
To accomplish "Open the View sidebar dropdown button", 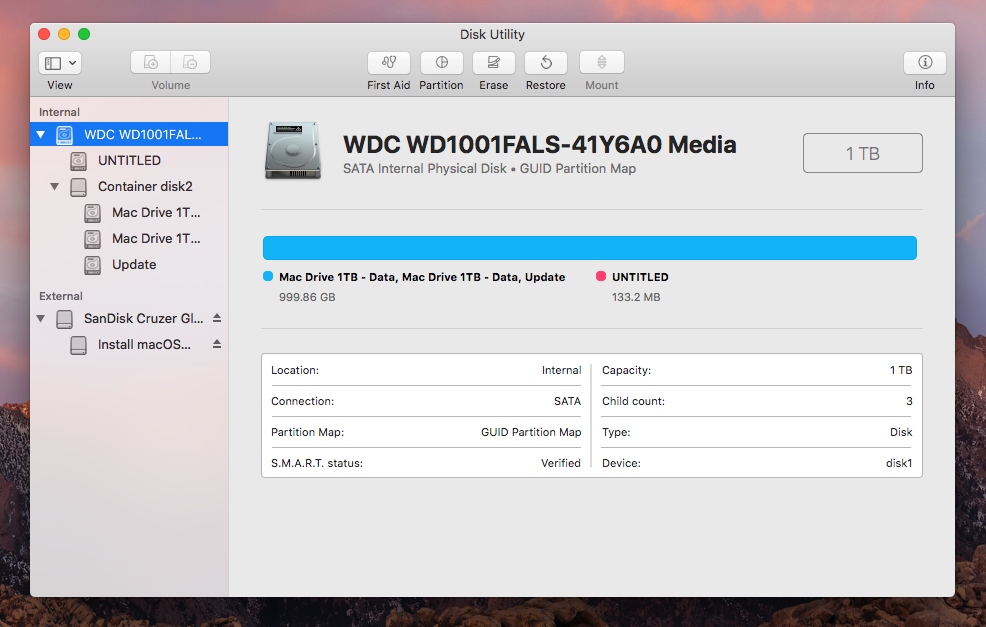I will click(60, 63).
